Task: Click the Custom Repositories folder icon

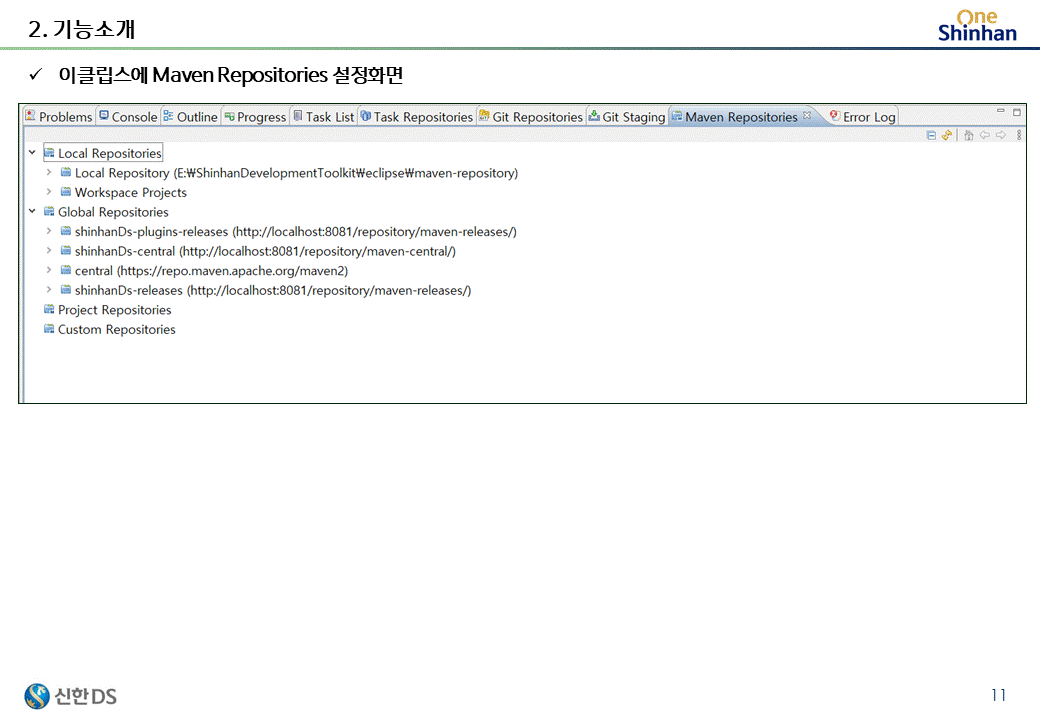Action: coord(49,329)
